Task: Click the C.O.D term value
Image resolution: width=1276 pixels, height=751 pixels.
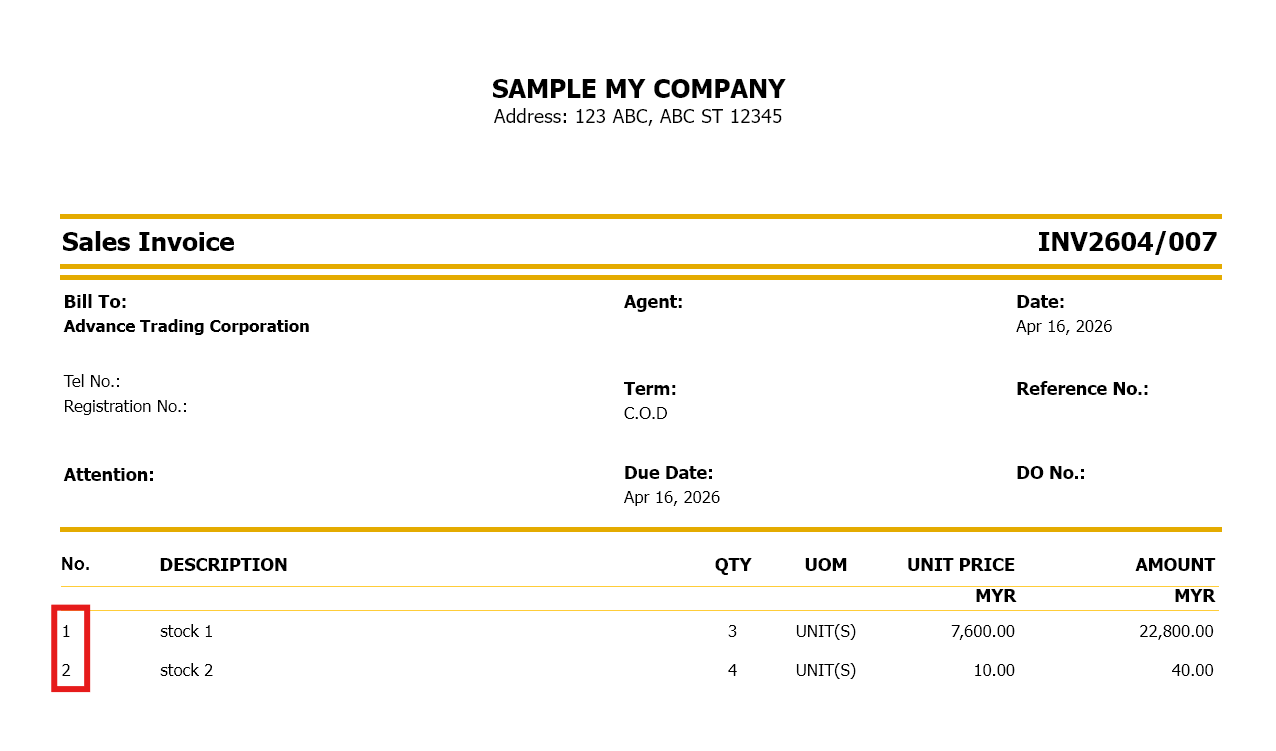Action: 645,413
